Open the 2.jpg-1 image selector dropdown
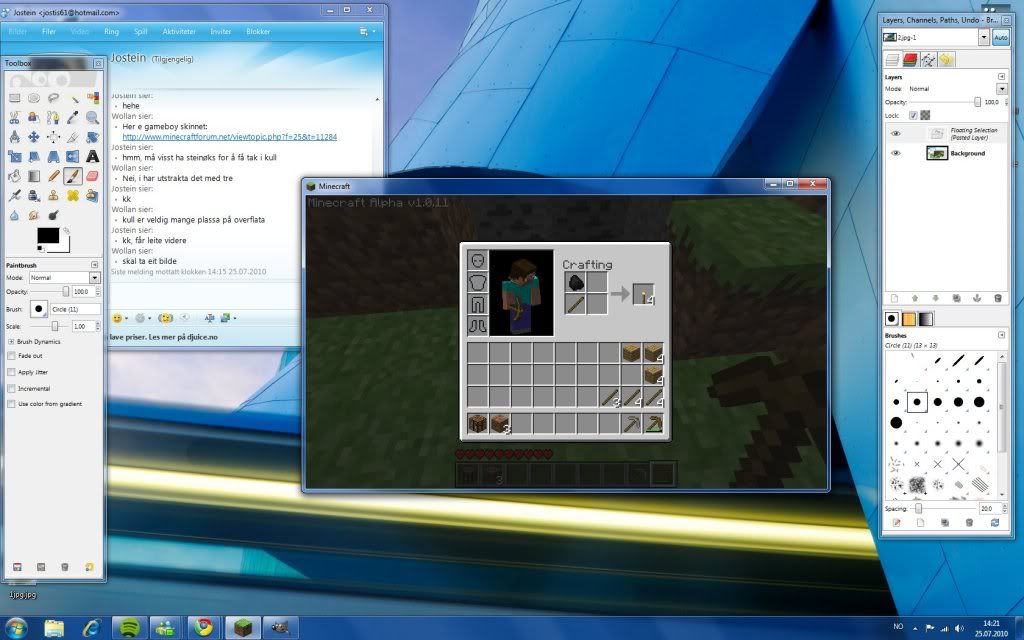This screenshot has height=640, width=1024. click(984, 38)
